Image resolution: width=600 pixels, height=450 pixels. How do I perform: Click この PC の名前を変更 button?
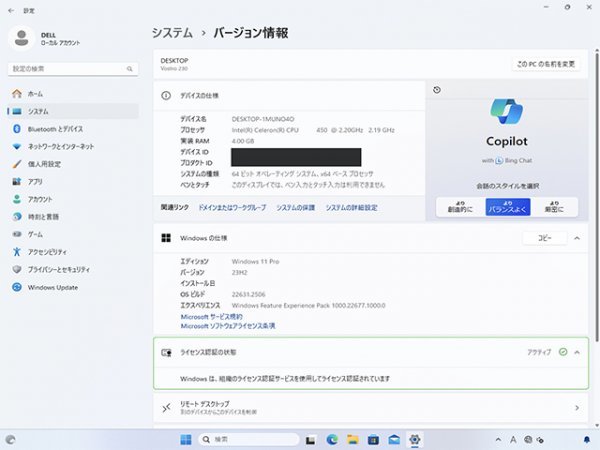(x=546, y=64)
